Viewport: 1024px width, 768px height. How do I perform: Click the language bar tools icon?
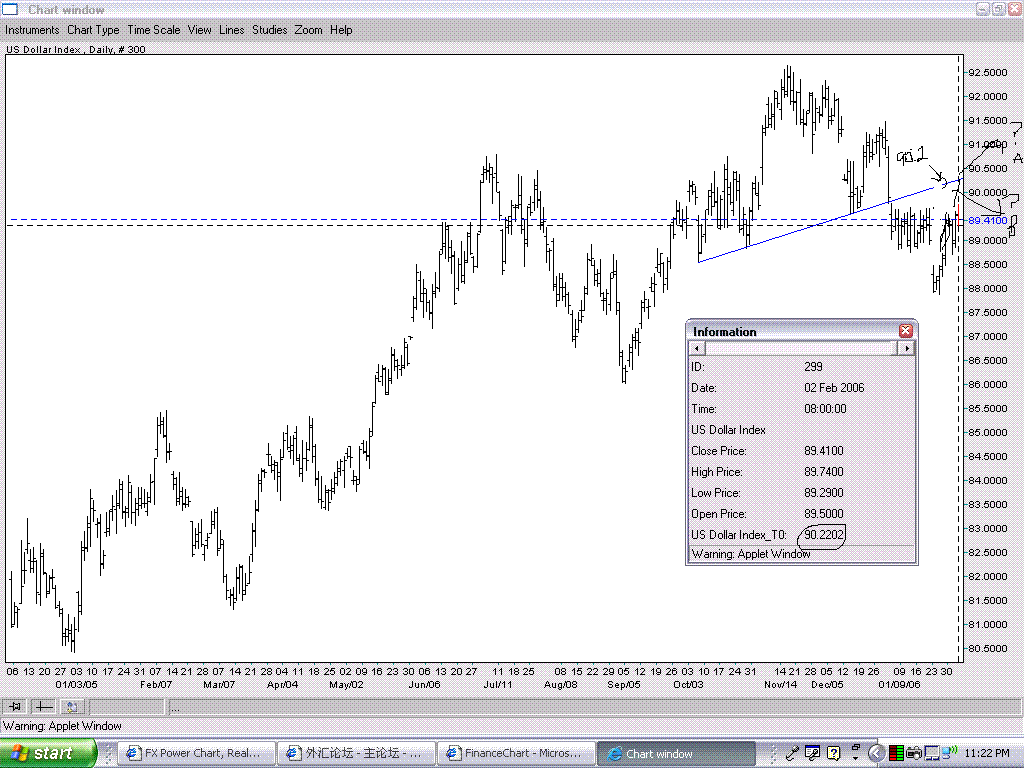click(x=812, y=753)
